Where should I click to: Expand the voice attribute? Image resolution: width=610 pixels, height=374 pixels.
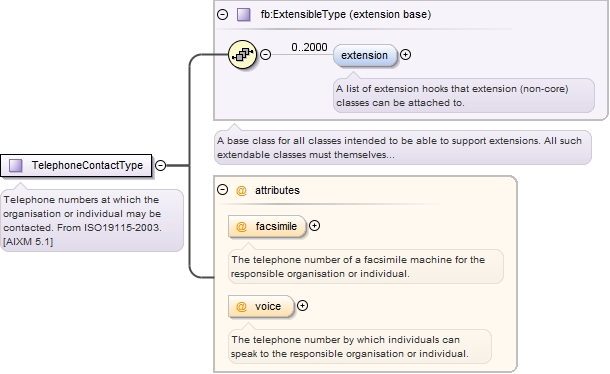pyautogui.click(x=302, y=306)
